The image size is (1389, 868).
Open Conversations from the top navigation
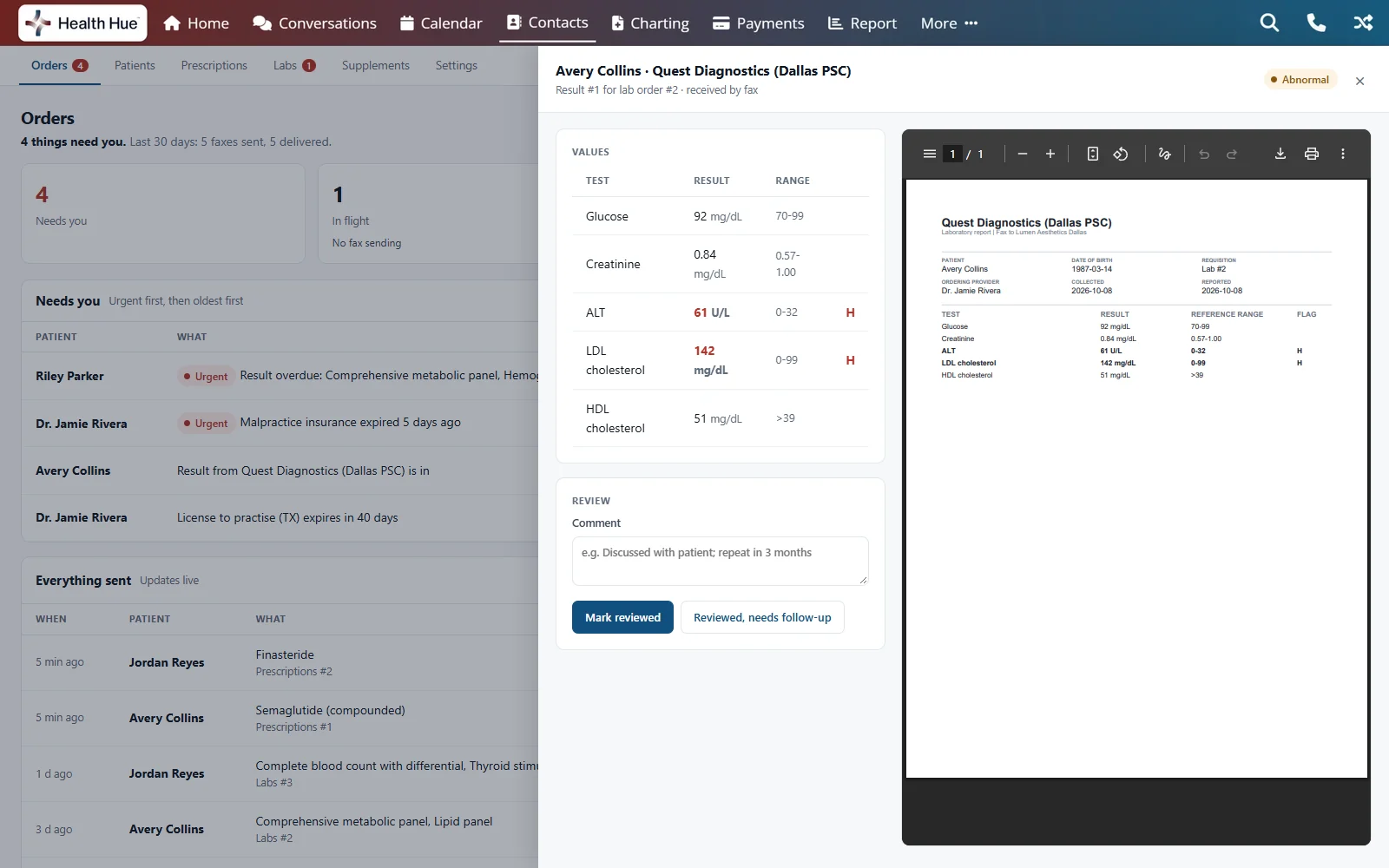pyautogui.click(x=314, y=23)
